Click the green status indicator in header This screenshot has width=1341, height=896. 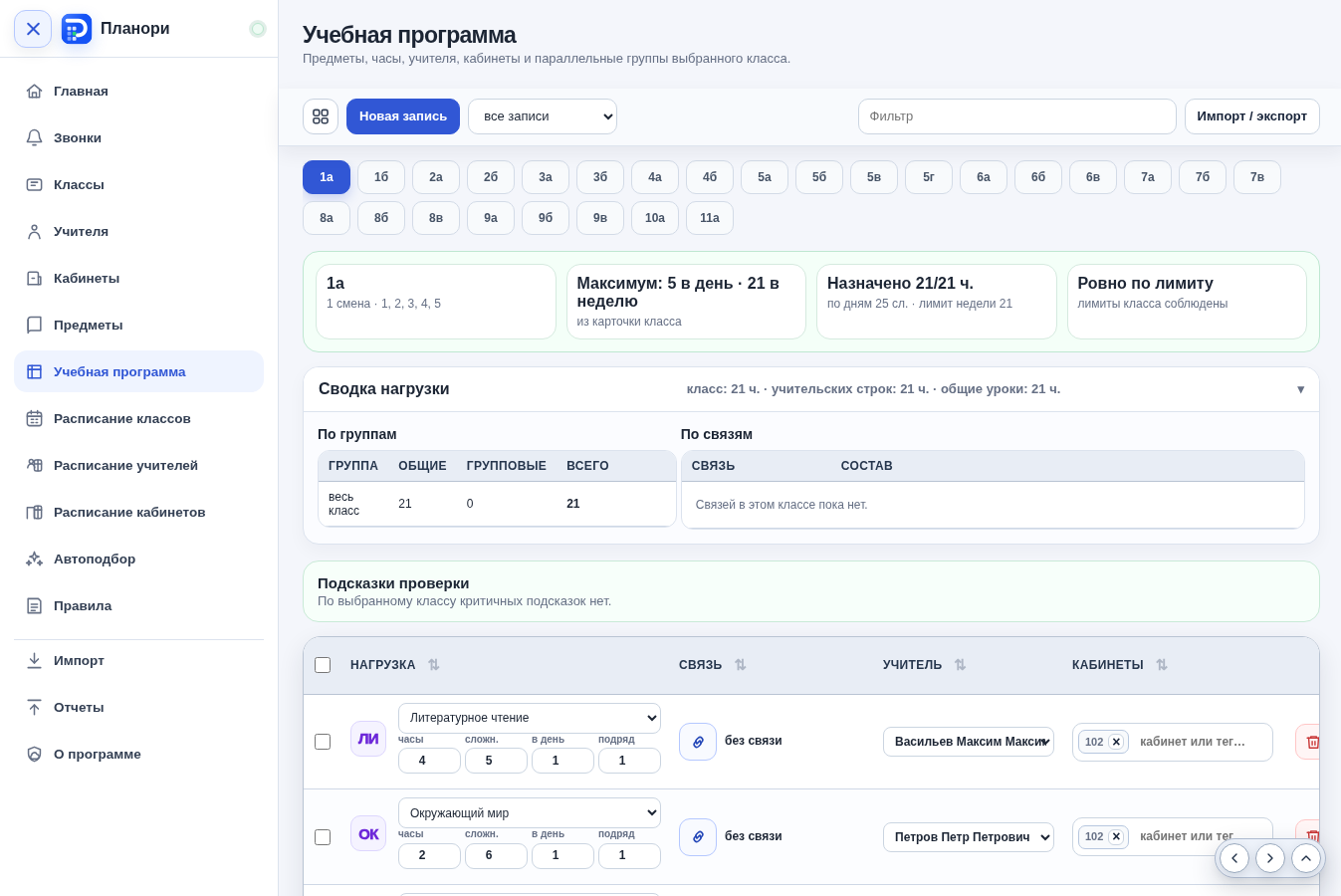pyautogui.click(x=258, y=29)
